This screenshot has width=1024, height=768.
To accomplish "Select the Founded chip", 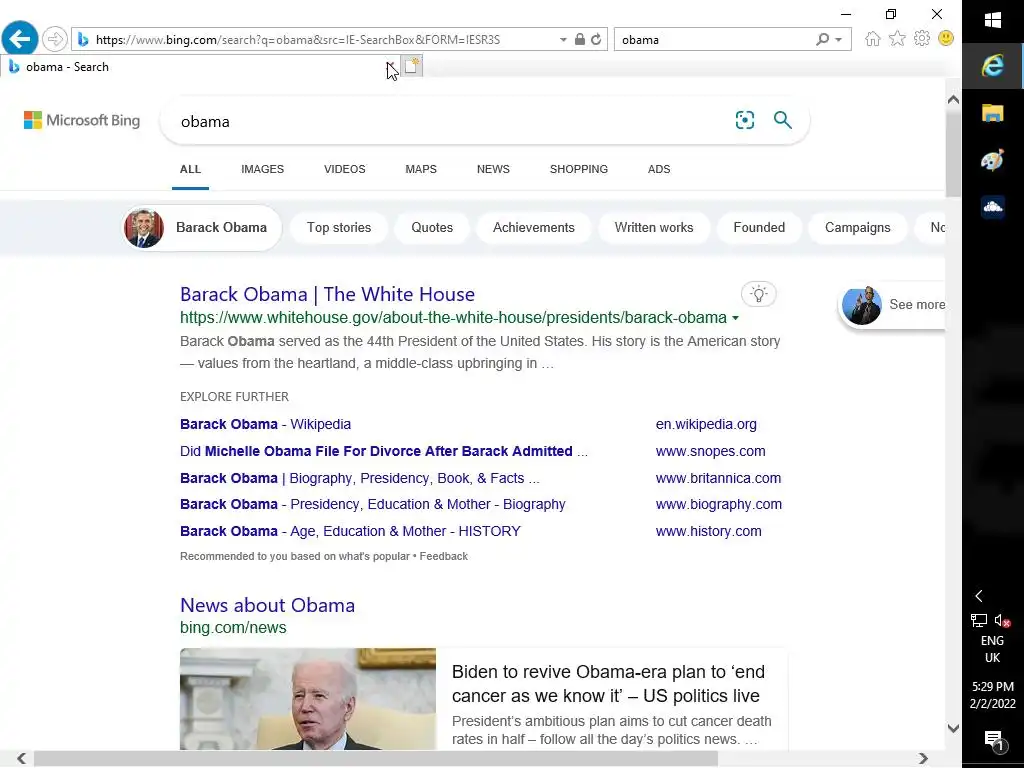I will (759, 228).
